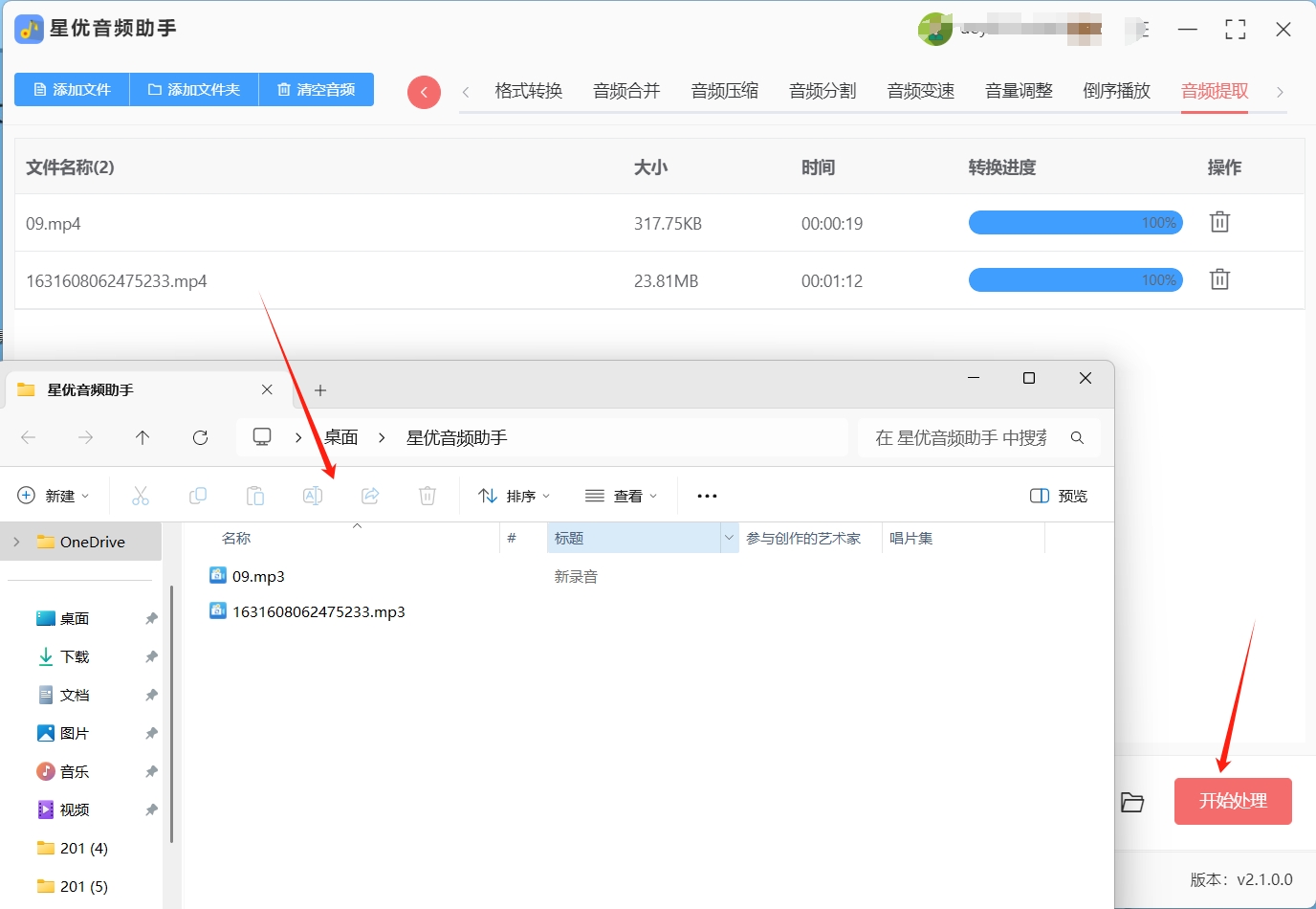Pin toggle next to 图片 in sidebar
The image size is (1316, 909).
point(151,734)
